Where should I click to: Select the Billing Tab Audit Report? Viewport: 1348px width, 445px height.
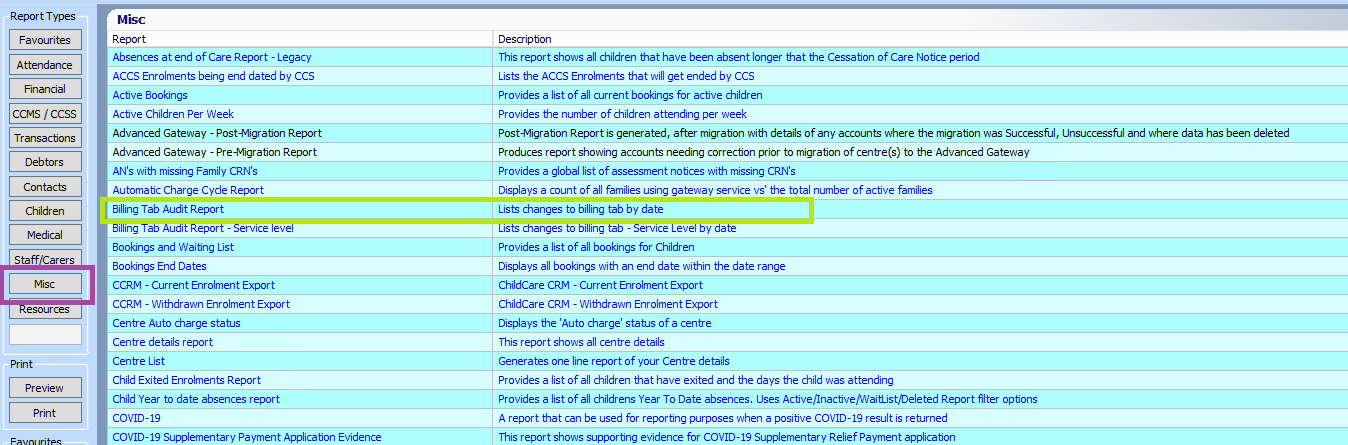click(168, 210)
